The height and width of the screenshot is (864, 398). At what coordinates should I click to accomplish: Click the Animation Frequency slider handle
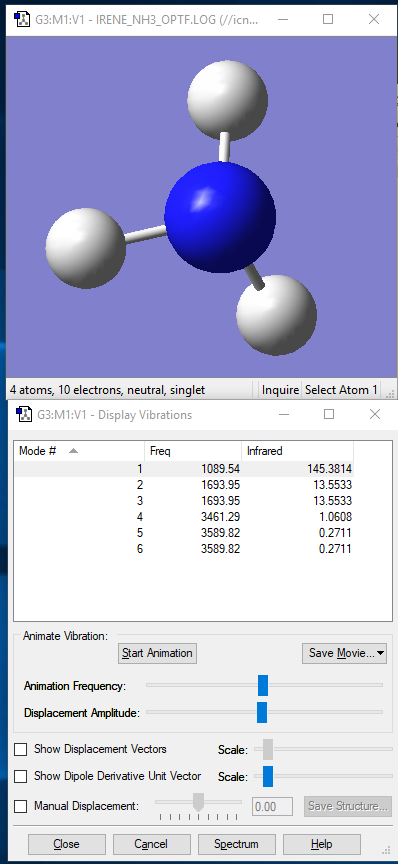263,685
